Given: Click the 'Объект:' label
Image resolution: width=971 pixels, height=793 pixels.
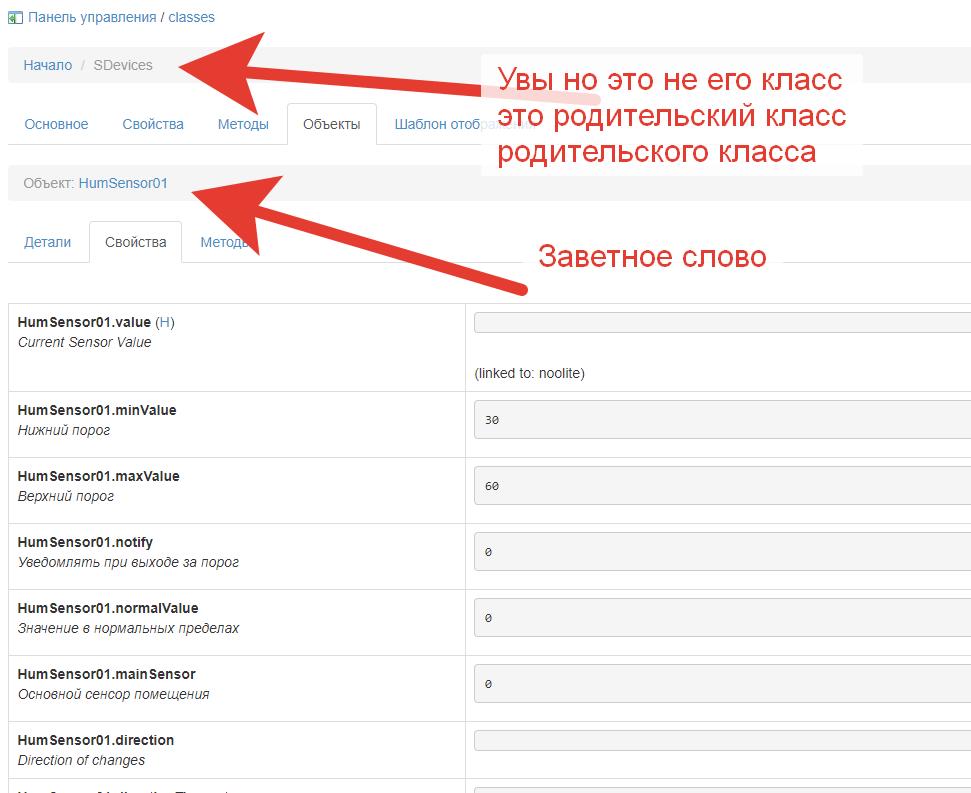Looking at the screenshot, I should [x=49, y=183].
